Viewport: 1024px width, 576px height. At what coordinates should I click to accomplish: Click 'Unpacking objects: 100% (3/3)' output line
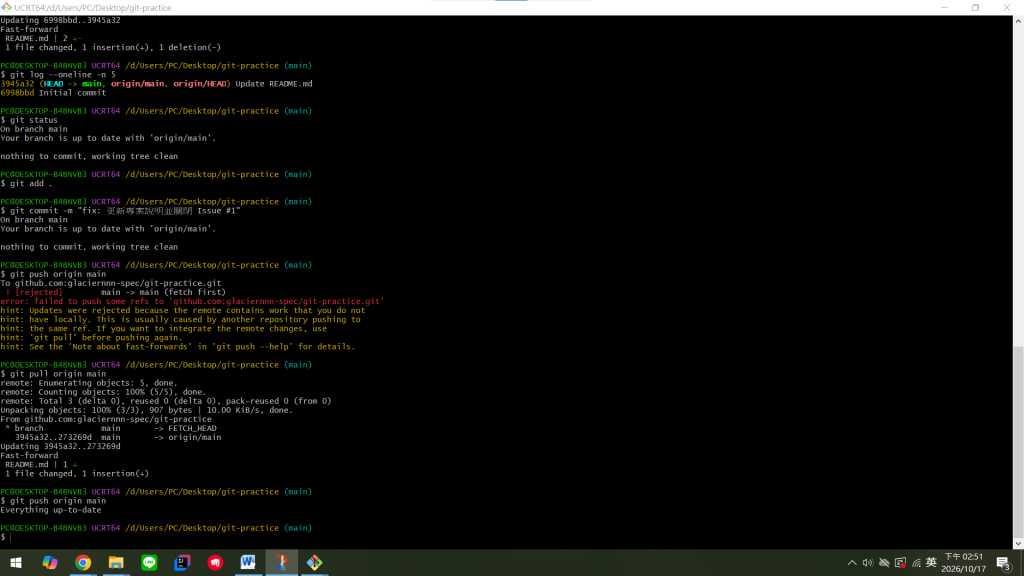pyautogui.click(x=146, y=410)
